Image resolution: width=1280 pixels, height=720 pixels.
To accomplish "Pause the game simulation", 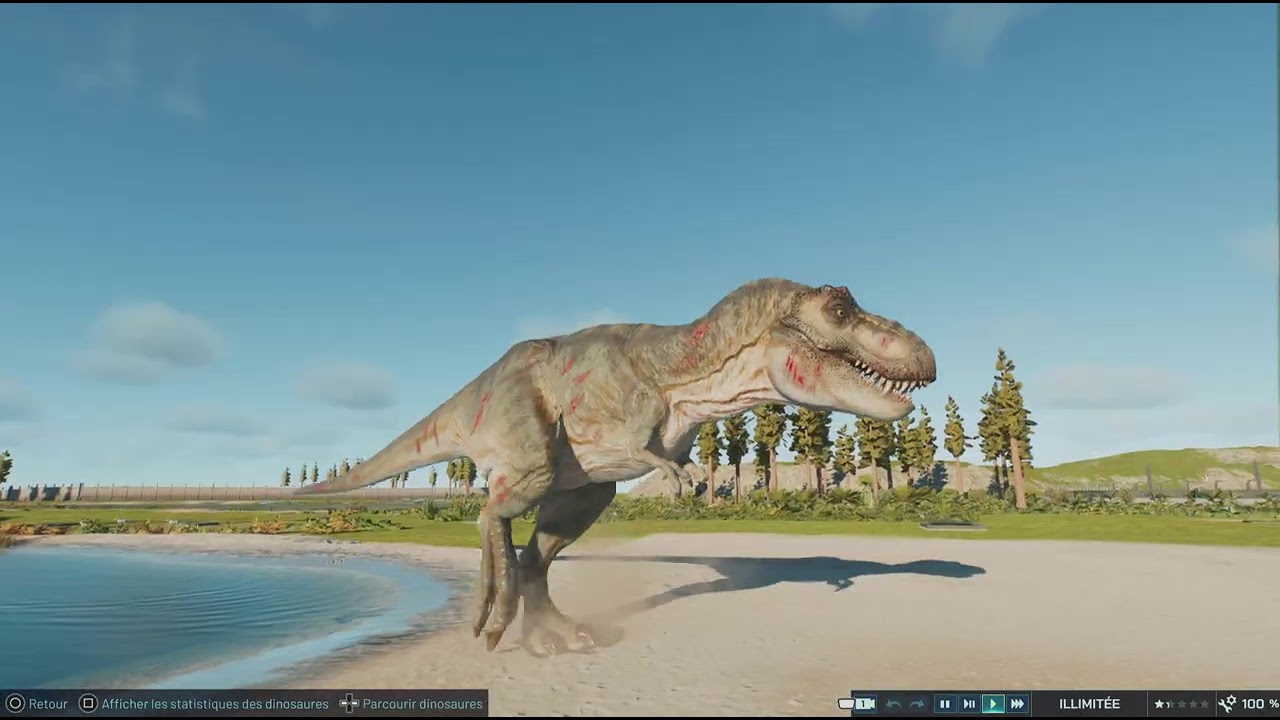I will (945, 704).
